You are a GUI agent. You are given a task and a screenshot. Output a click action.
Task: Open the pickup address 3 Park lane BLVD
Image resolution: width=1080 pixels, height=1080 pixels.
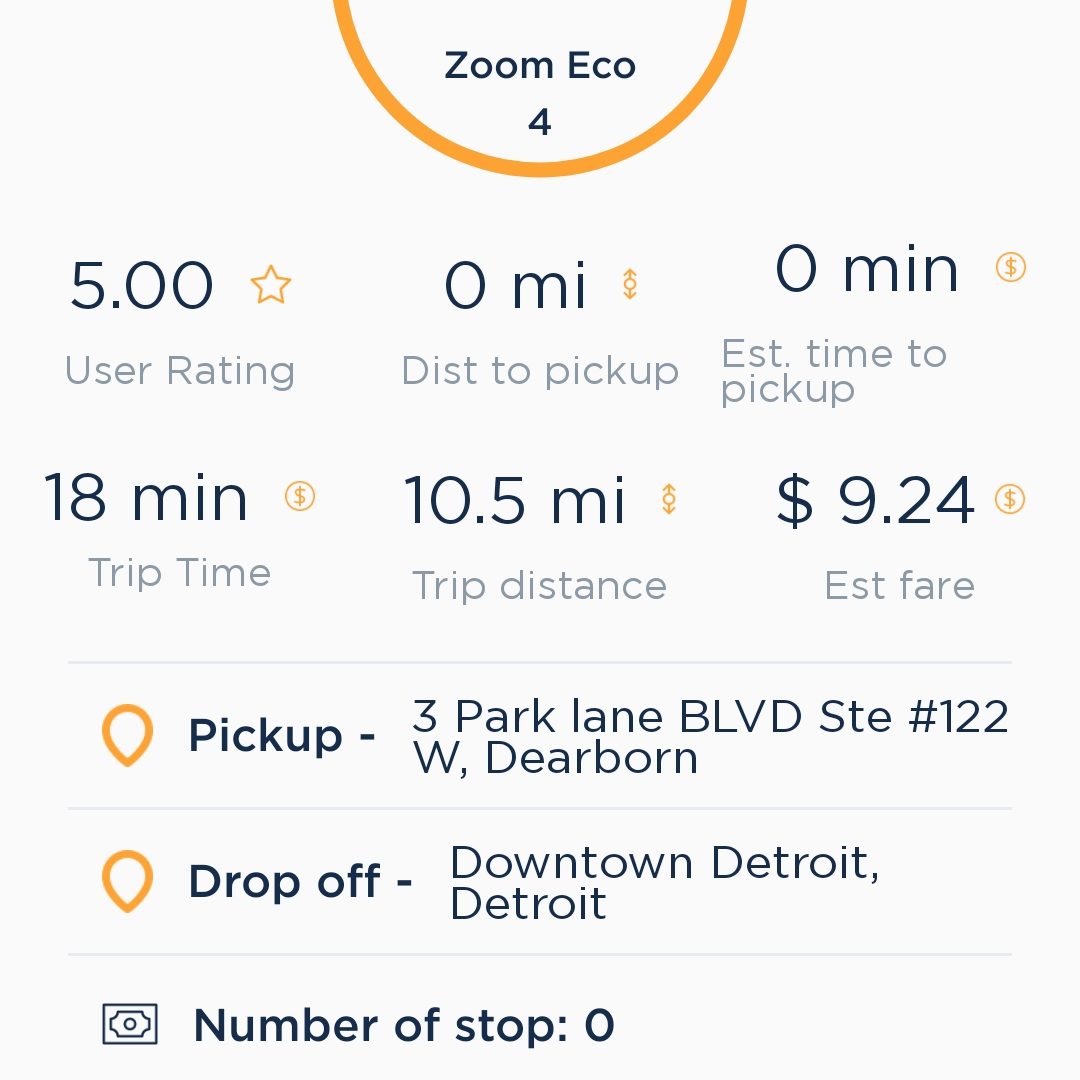point(710,736)
